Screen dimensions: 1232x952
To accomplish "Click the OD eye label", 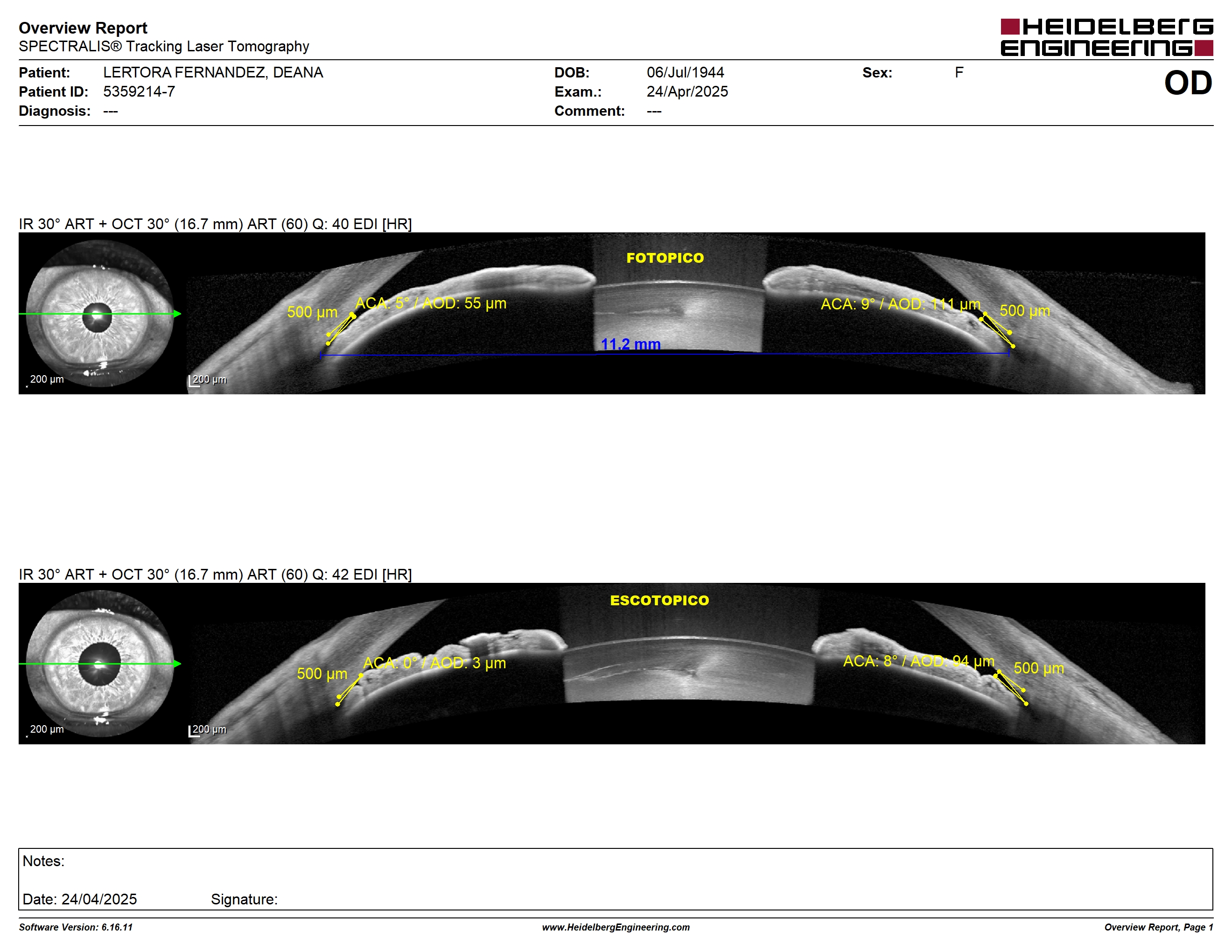I will (x=1188, y=83).
